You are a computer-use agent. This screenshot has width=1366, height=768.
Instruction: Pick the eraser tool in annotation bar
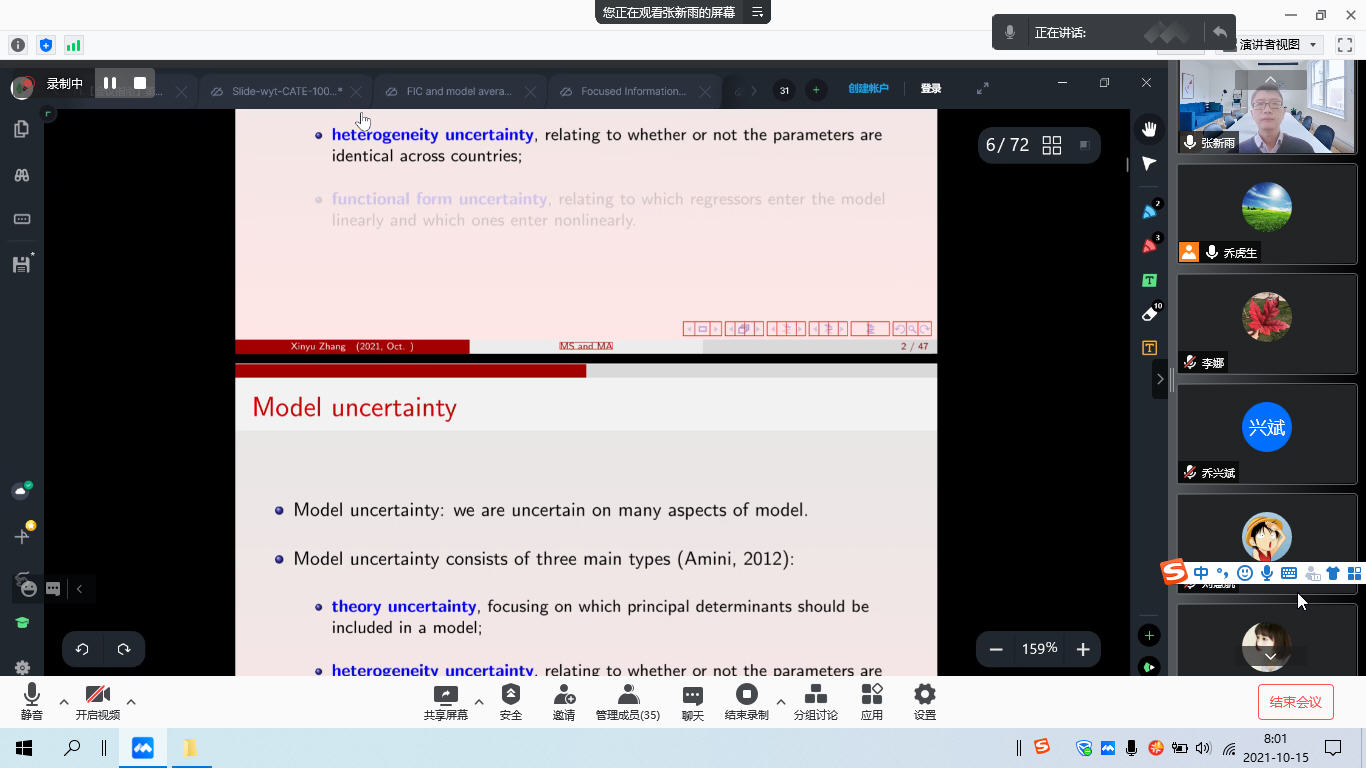click(1149, 314)
